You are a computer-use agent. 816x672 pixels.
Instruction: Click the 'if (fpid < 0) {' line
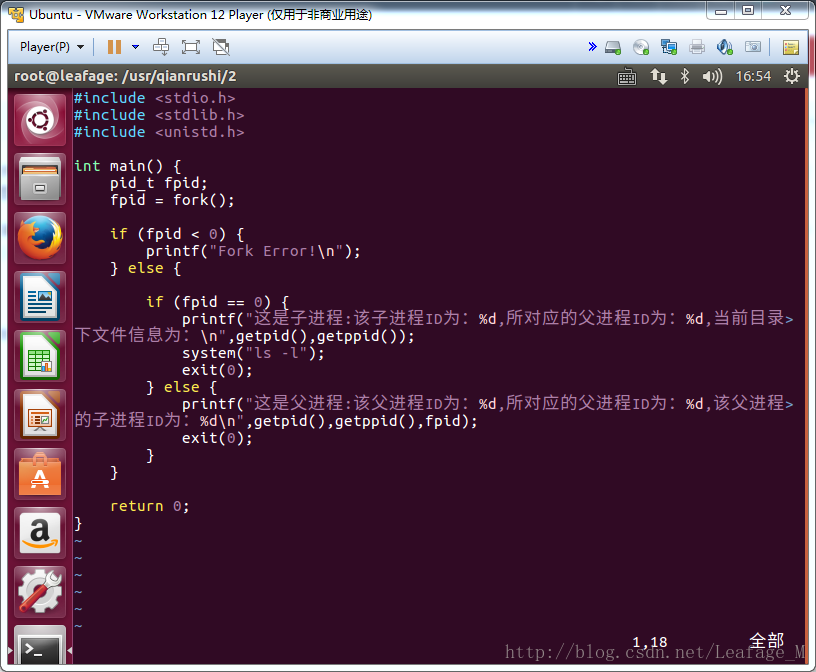(x=177, y=234)
